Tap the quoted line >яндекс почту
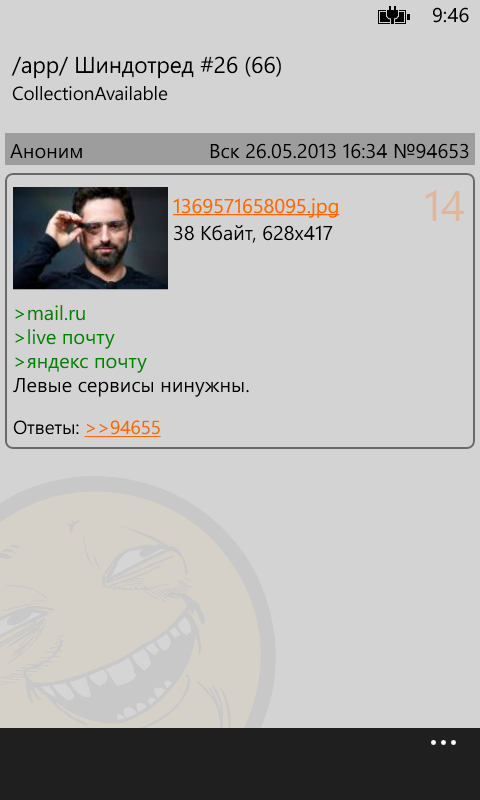This screenshot has width=480, height=800. (80, 362)
